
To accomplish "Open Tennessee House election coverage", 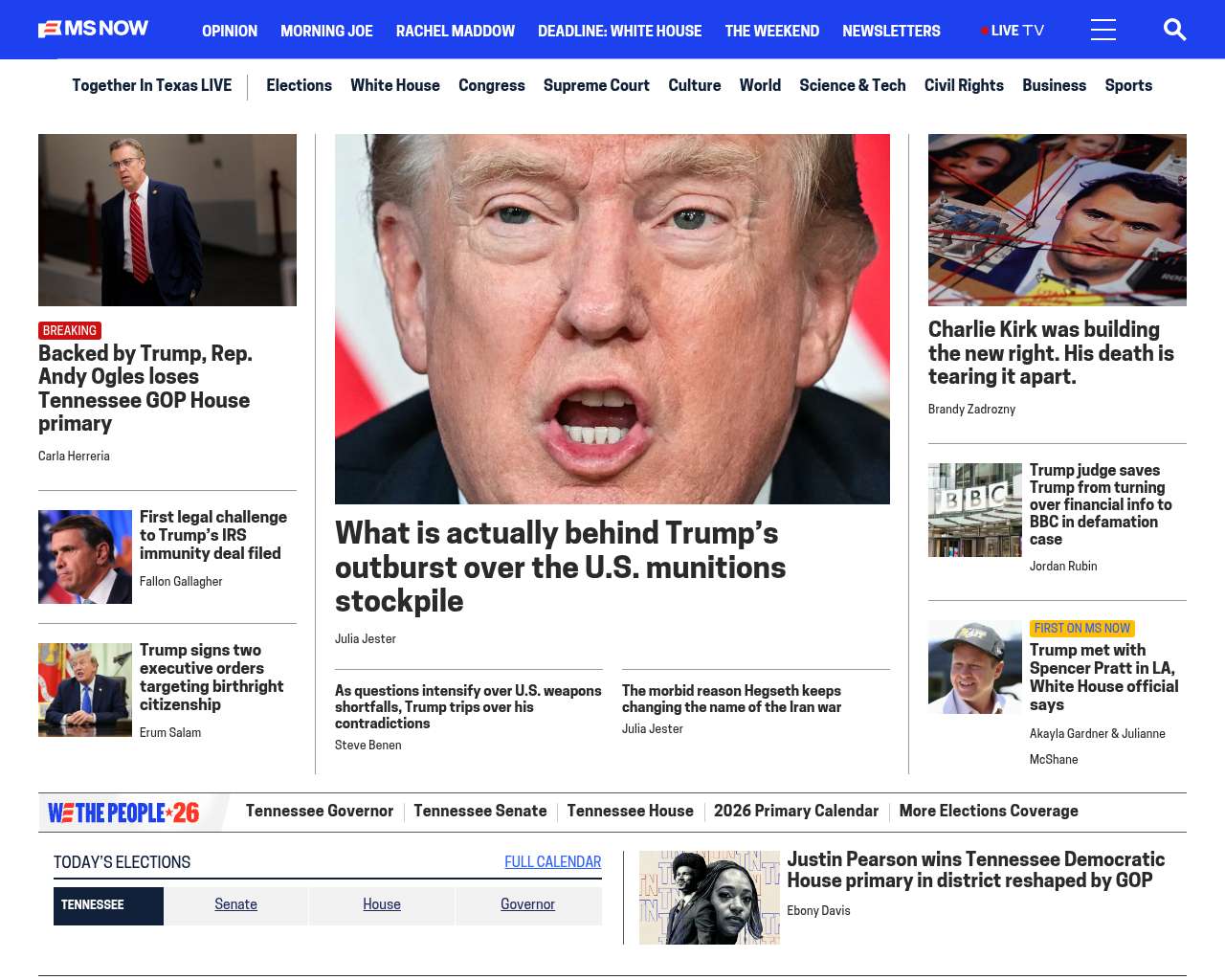I will click(631, 812).
